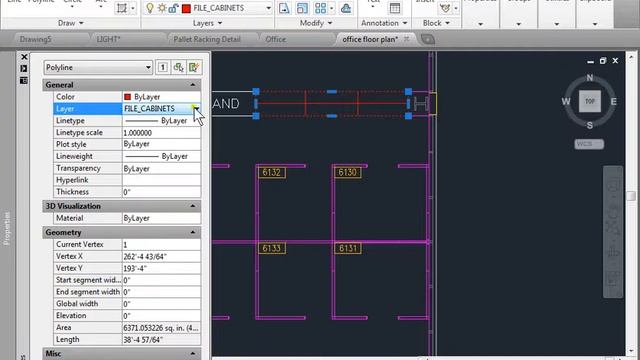Click the Elevation 0" value field
640x360 pixels.
[x=162, y=316]
